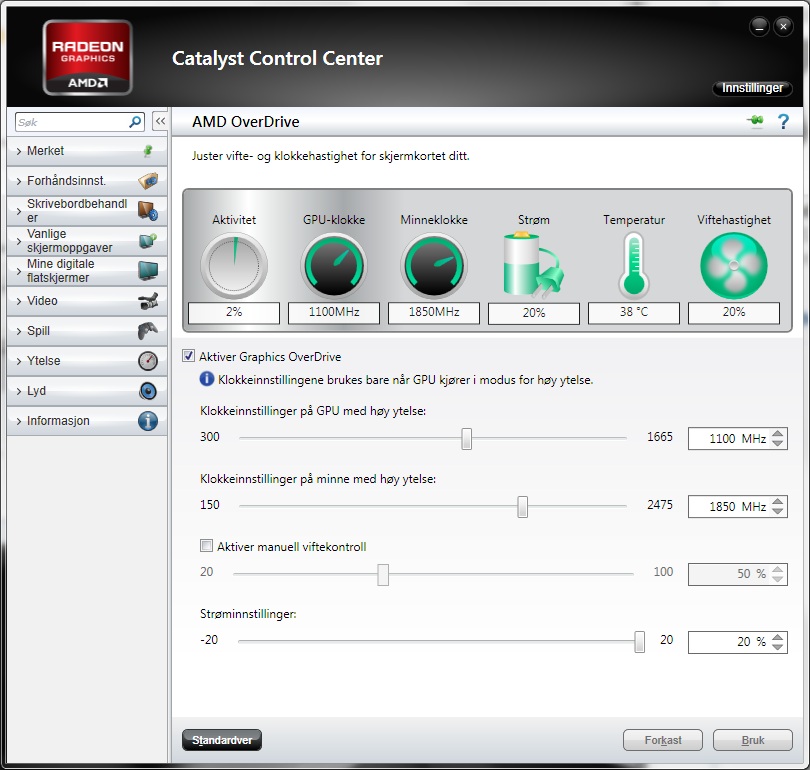Screen dimensions: 810x770
Task: Click the Vanlige skjermoppgaver monitor icon
Action: click(x=148, y=240)
